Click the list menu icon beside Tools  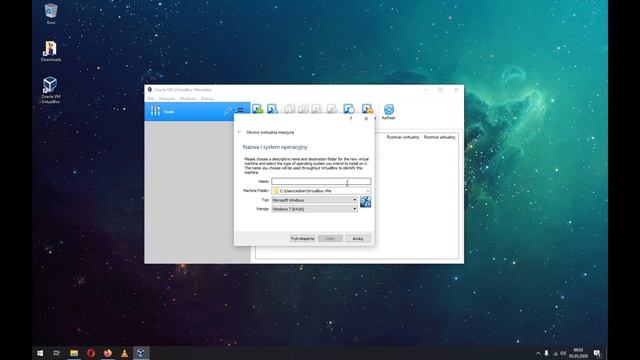tap(240, 110)
